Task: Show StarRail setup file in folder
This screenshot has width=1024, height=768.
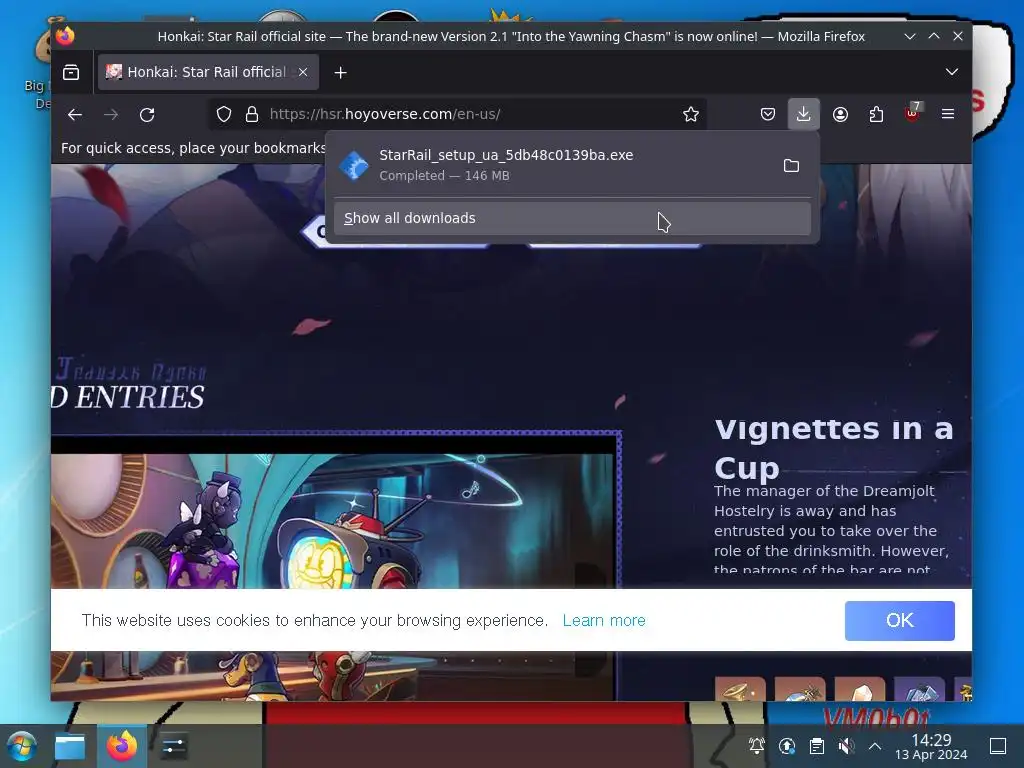Action: point(791,165)
